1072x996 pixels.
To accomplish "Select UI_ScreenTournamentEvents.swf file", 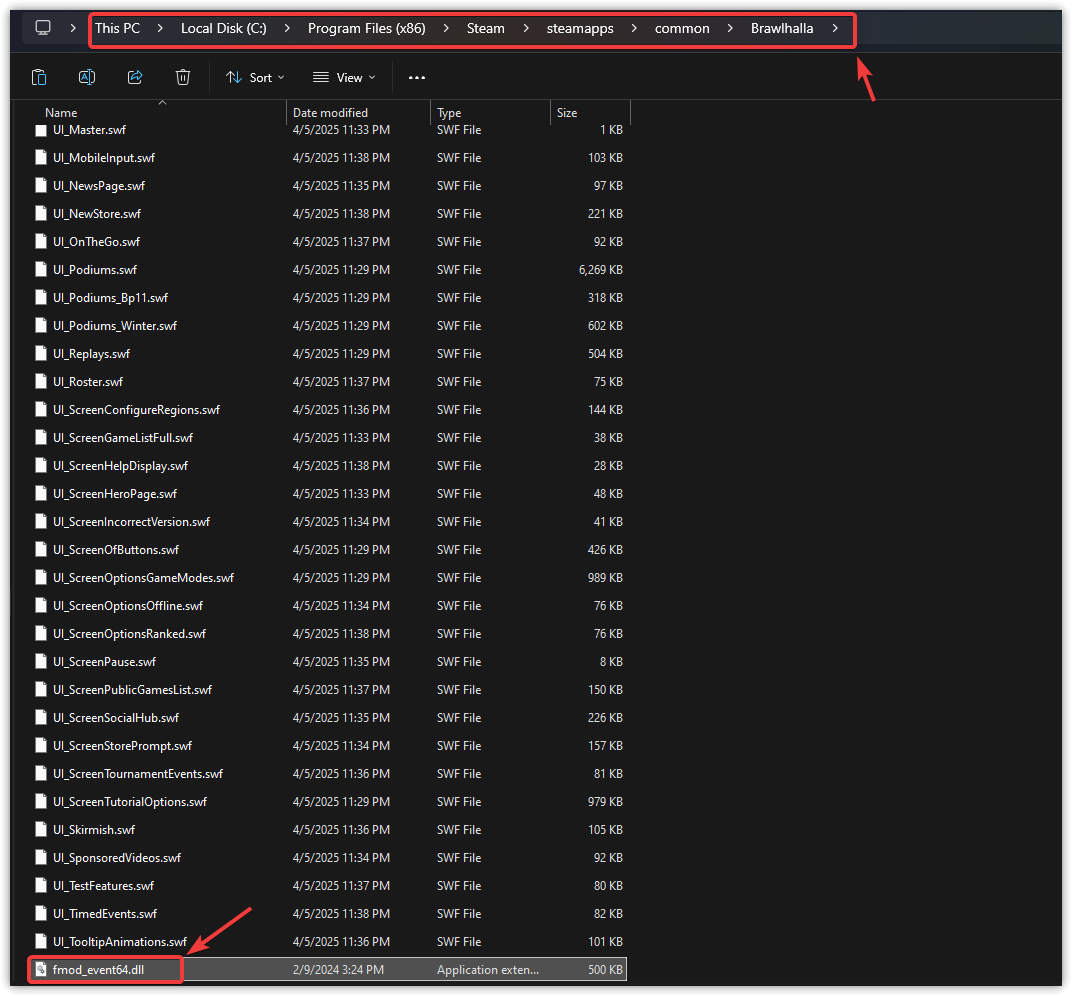I will point(138,774).
